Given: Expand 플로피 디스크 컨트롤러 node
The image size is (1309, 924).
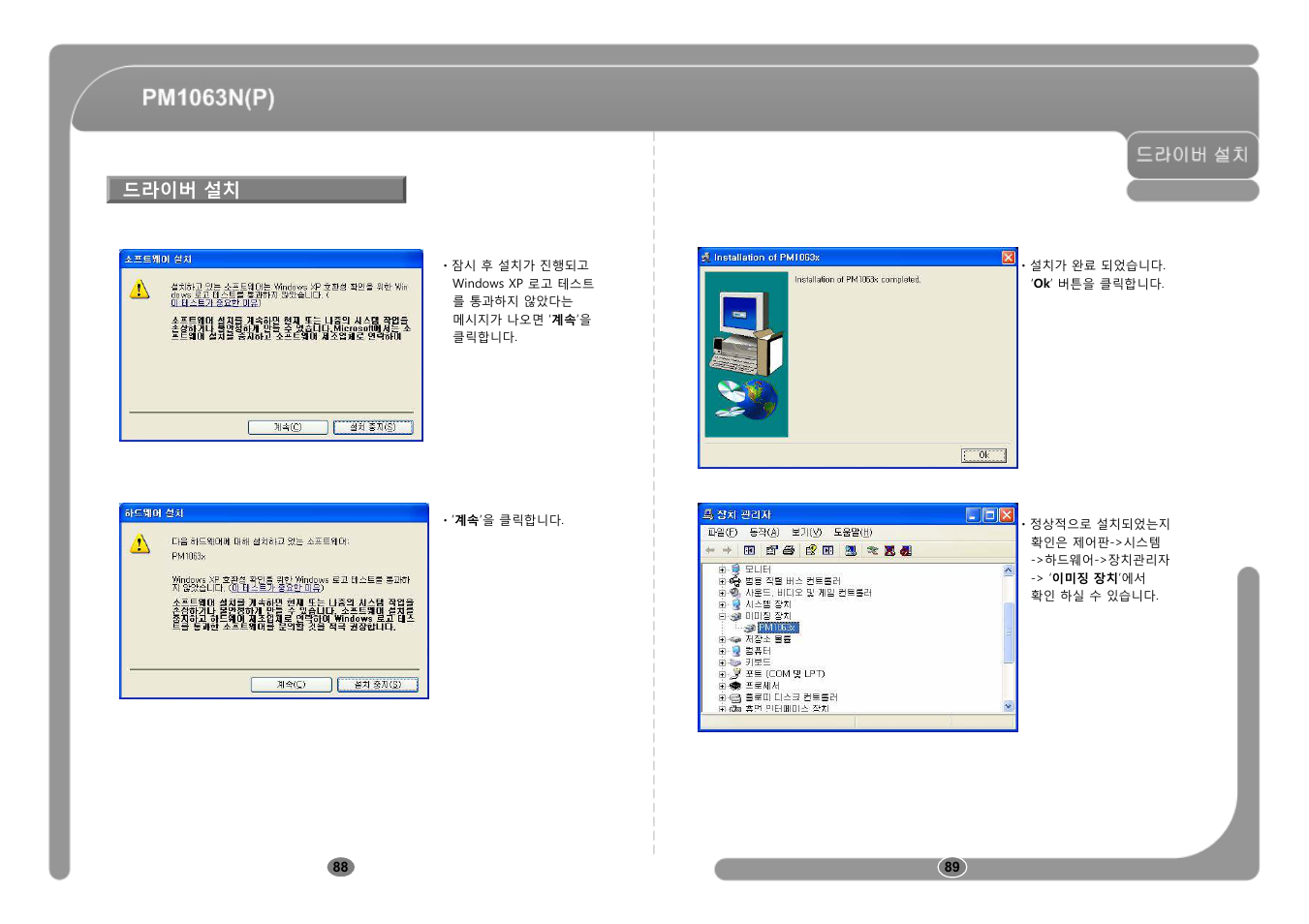Looking at the screenshot, I should [722, 697].
